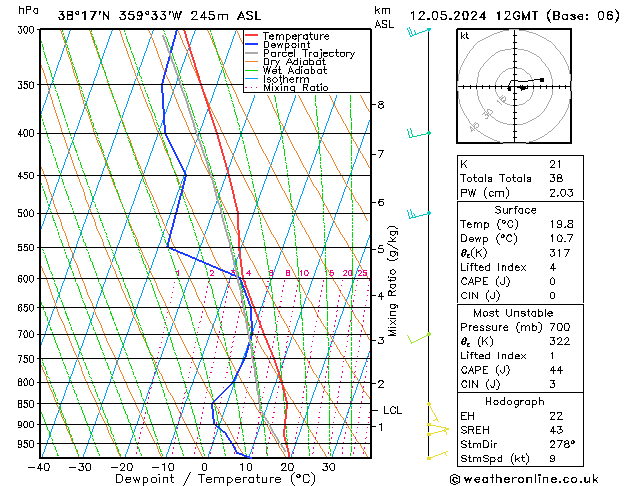Screen dimensions: 629x486
Task: Click the yellow wind barb at surface level
Action: (438, 456)
